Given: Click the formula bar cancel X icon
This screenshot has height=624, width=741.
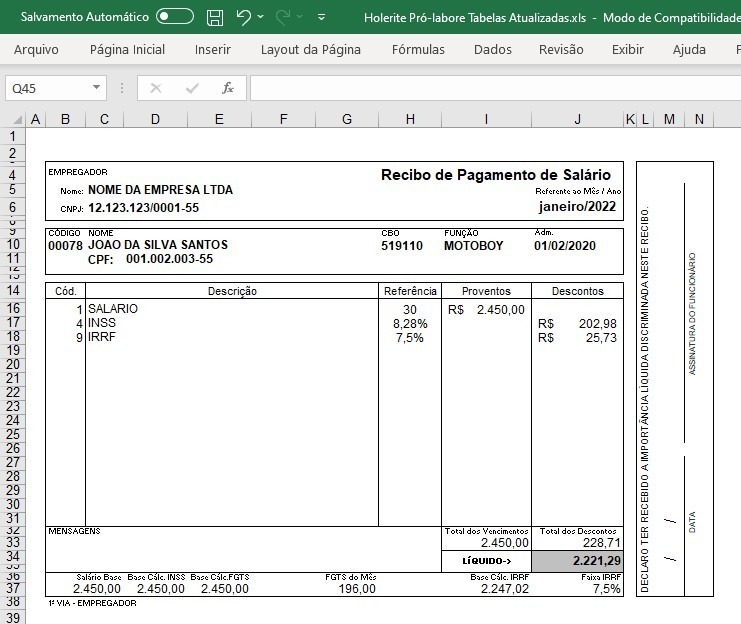Looking at the screenshot, I should pos(155,88).
